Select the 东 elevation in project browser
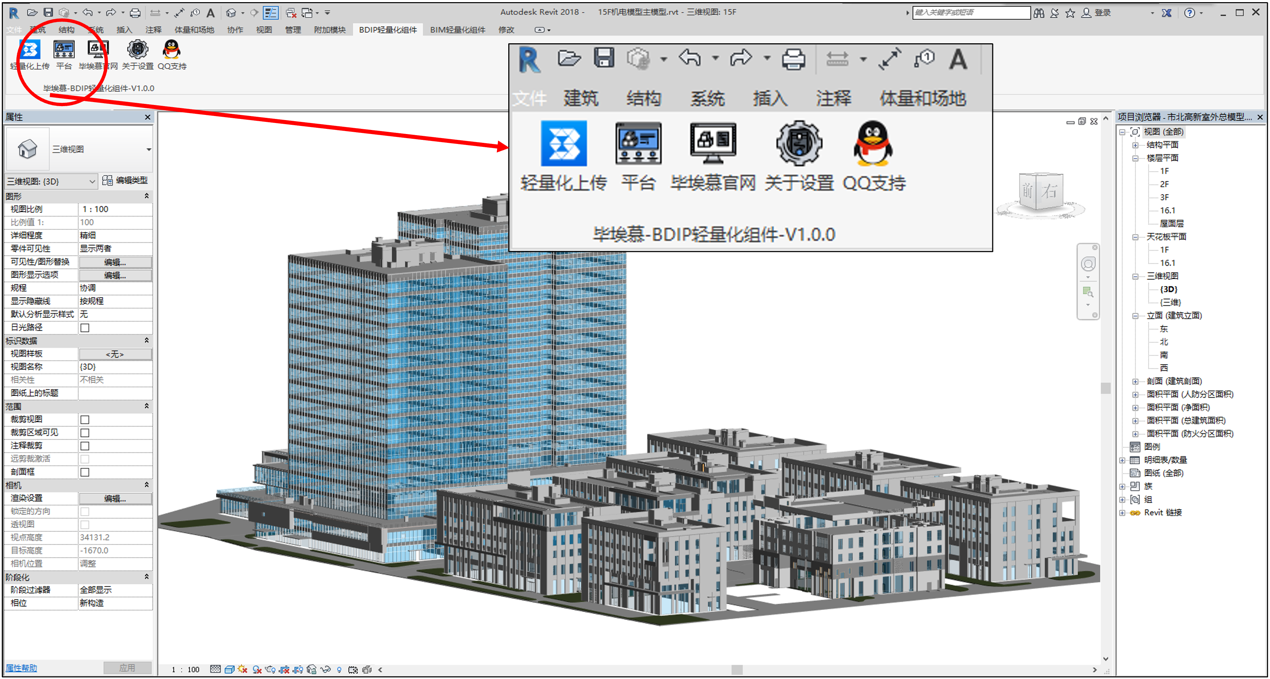This screenshot has width=1270, height=679. coord(1164,328)
